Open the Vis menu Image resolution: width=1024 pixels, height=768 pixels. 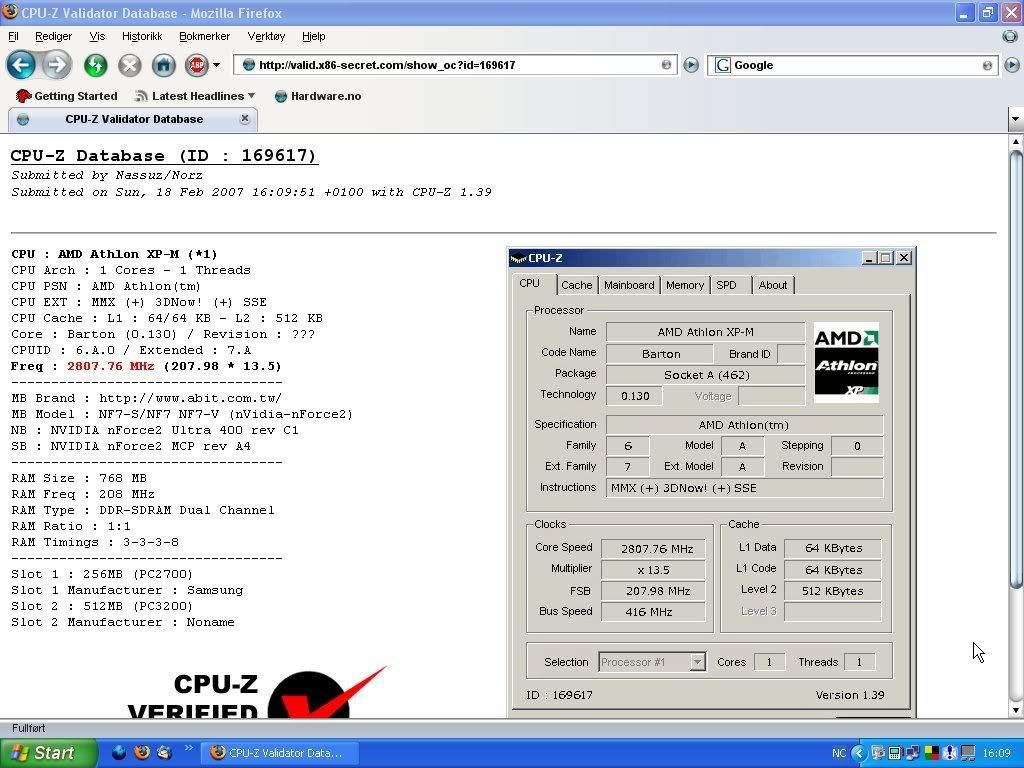pyautogui.click(x=97, y=36)
